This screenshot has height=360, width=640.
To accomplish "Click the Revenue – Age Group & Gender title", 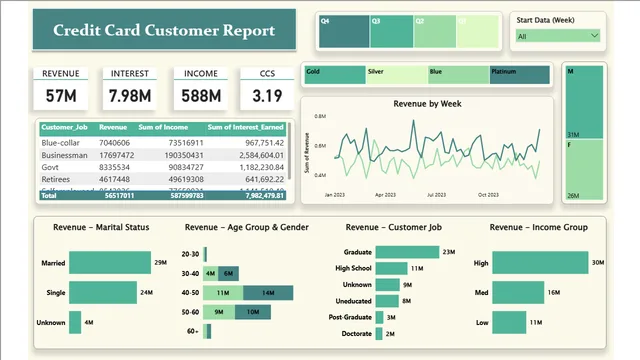I will click(x=247, y=227).
